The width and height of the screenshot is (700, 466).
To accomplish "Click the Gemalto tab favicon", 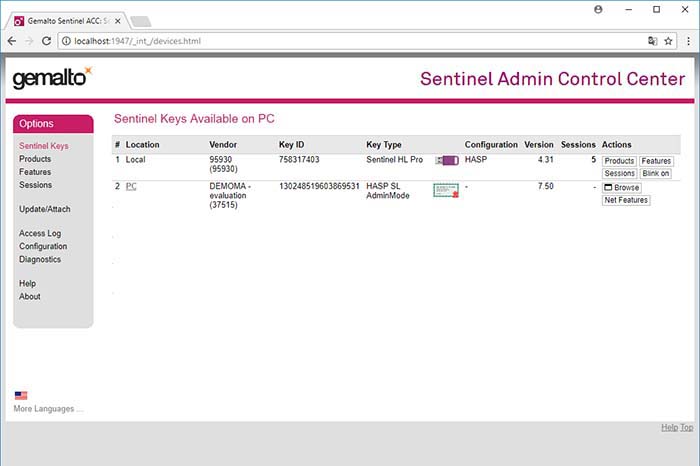I will [x=19, y=21].
